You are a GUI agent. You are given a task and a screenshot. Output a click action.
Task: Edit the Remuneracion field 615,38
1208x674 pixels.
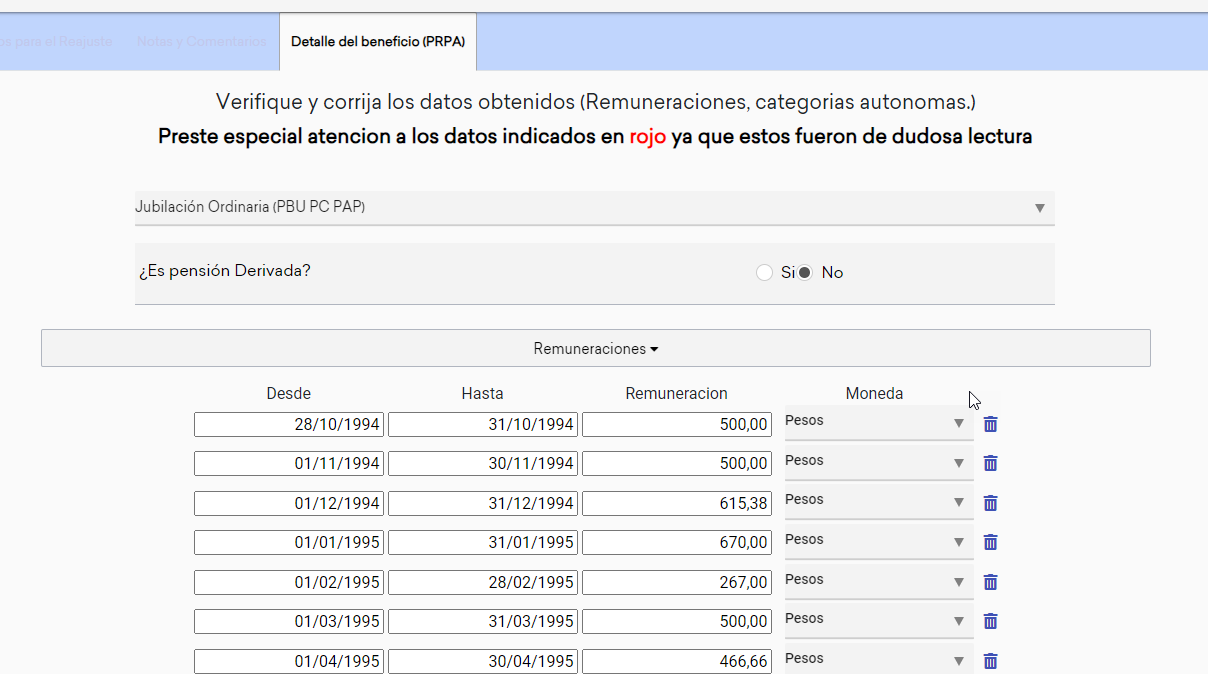click(677, 503)
